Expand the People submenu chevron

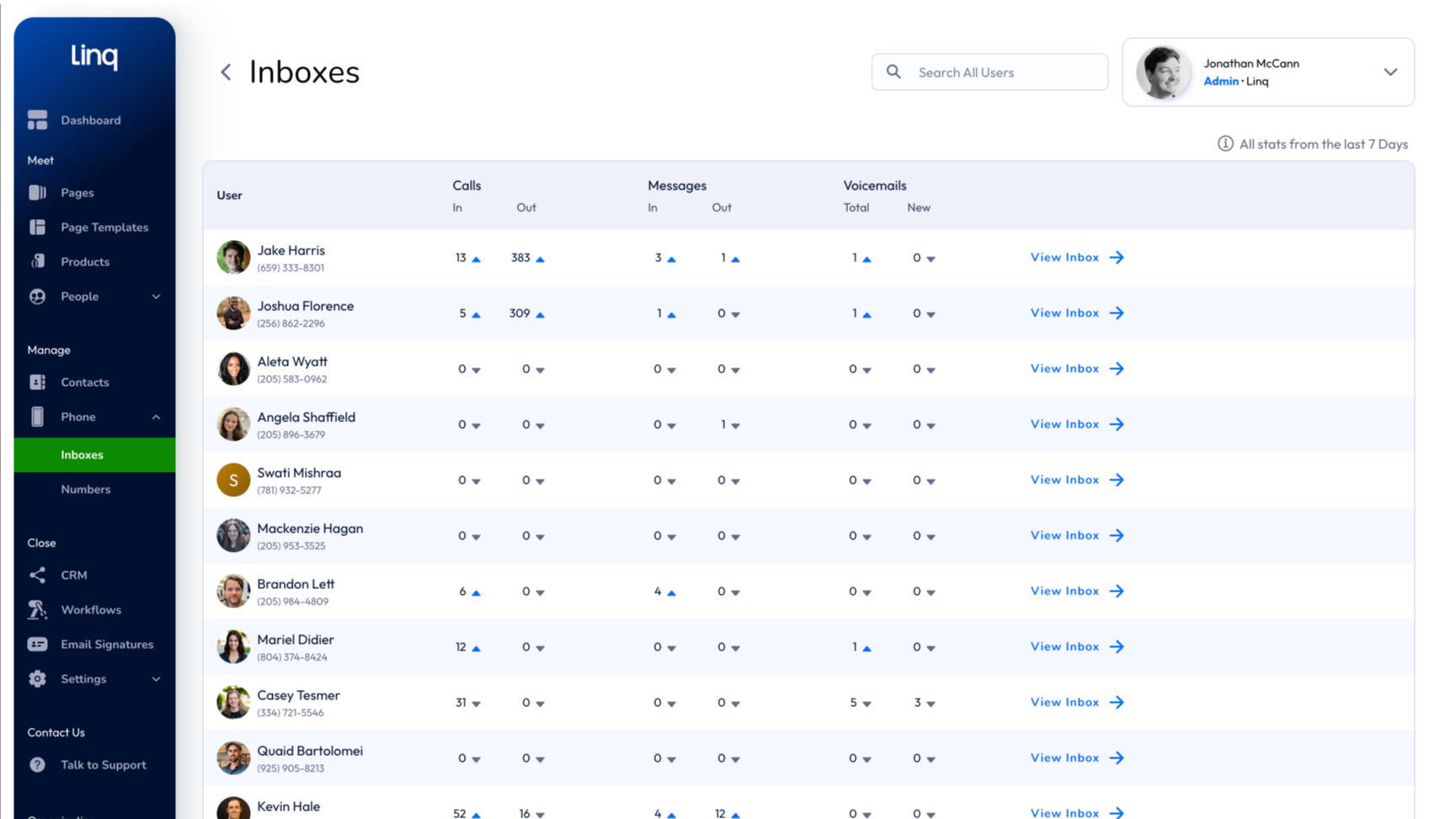156,297
